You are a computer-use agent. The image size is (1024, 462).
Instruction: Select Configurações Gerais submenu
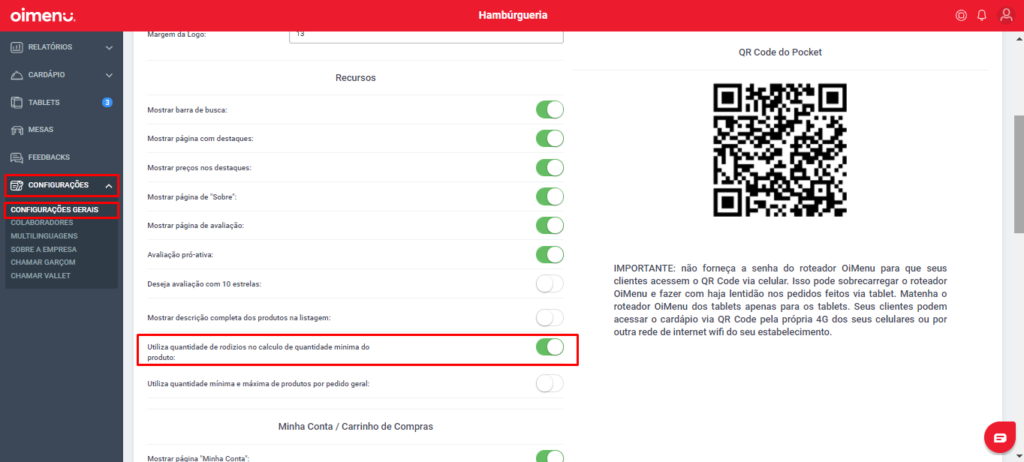click(55, 210)
